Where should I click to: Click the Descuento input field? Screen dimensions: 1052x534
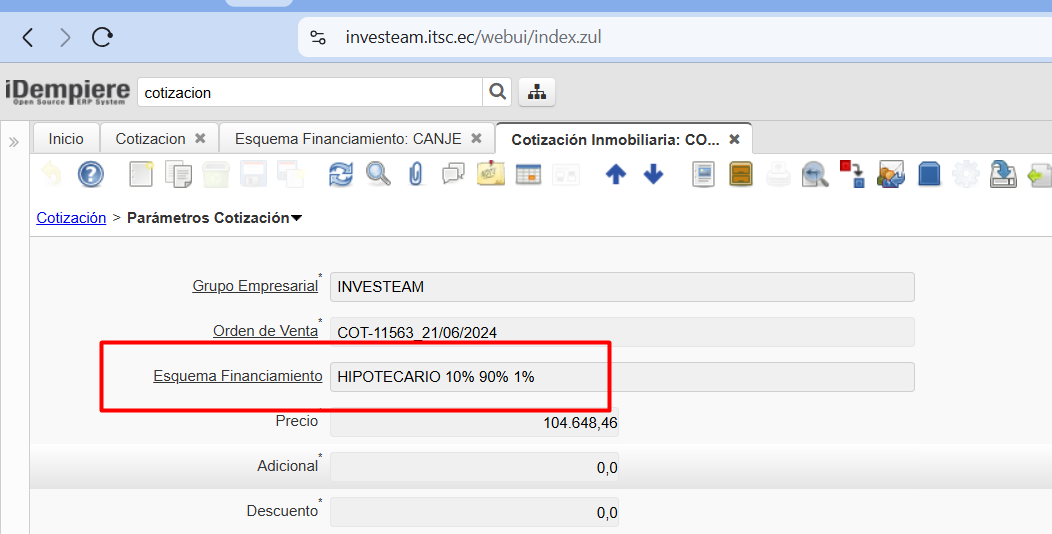tap(474, 512)
